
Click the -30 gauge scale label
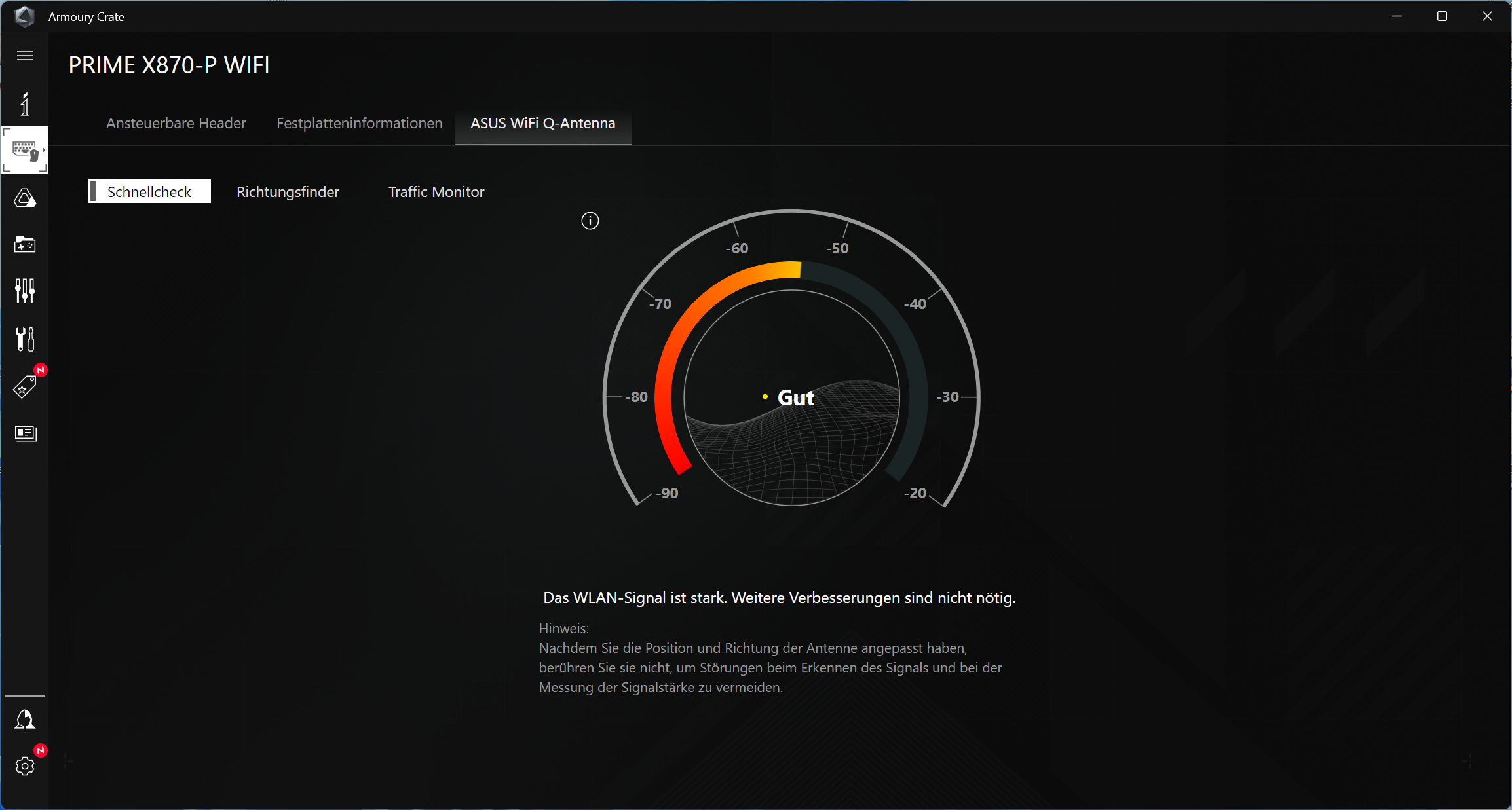(x=948, y=397)
